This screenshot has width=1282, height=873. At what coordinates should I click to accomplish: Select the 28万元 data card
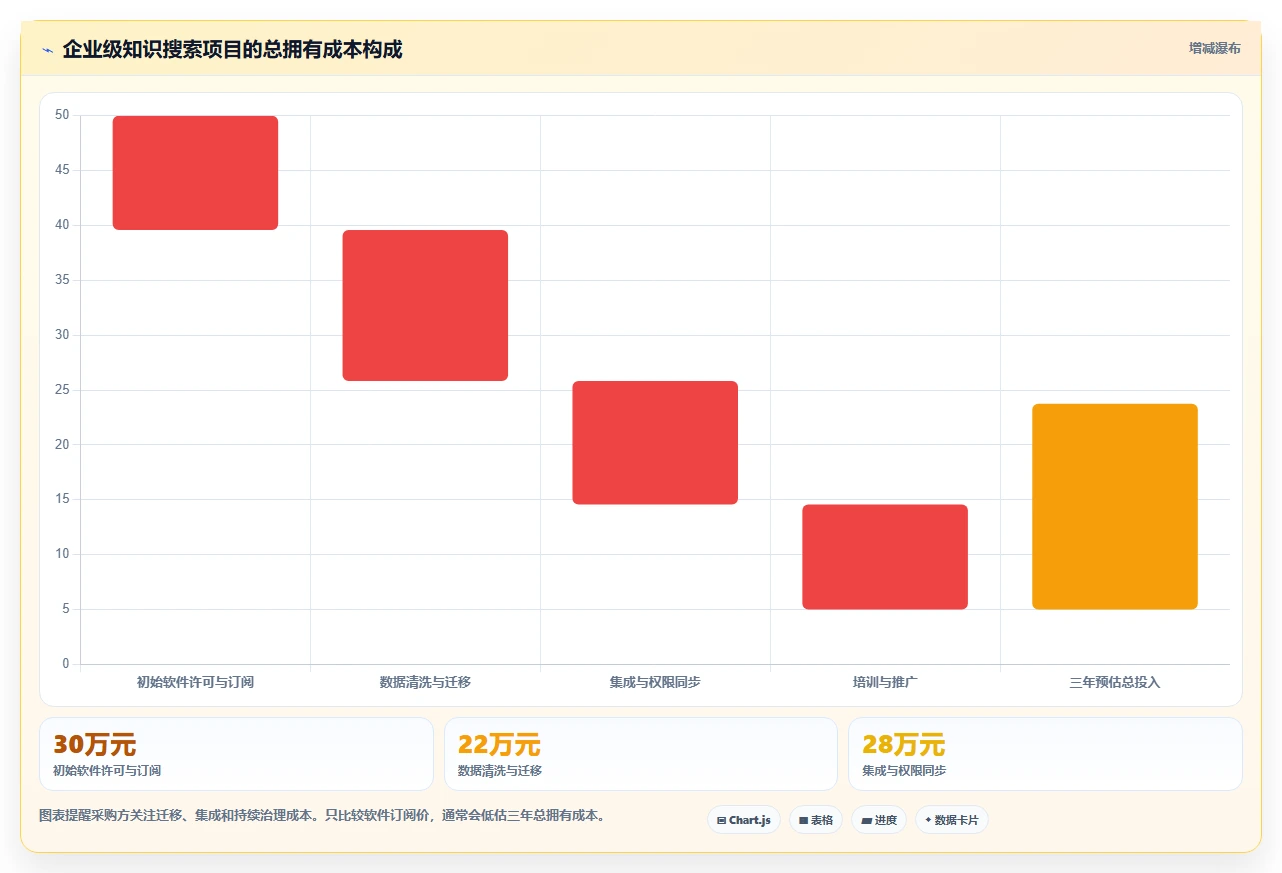coord(1045,754)
